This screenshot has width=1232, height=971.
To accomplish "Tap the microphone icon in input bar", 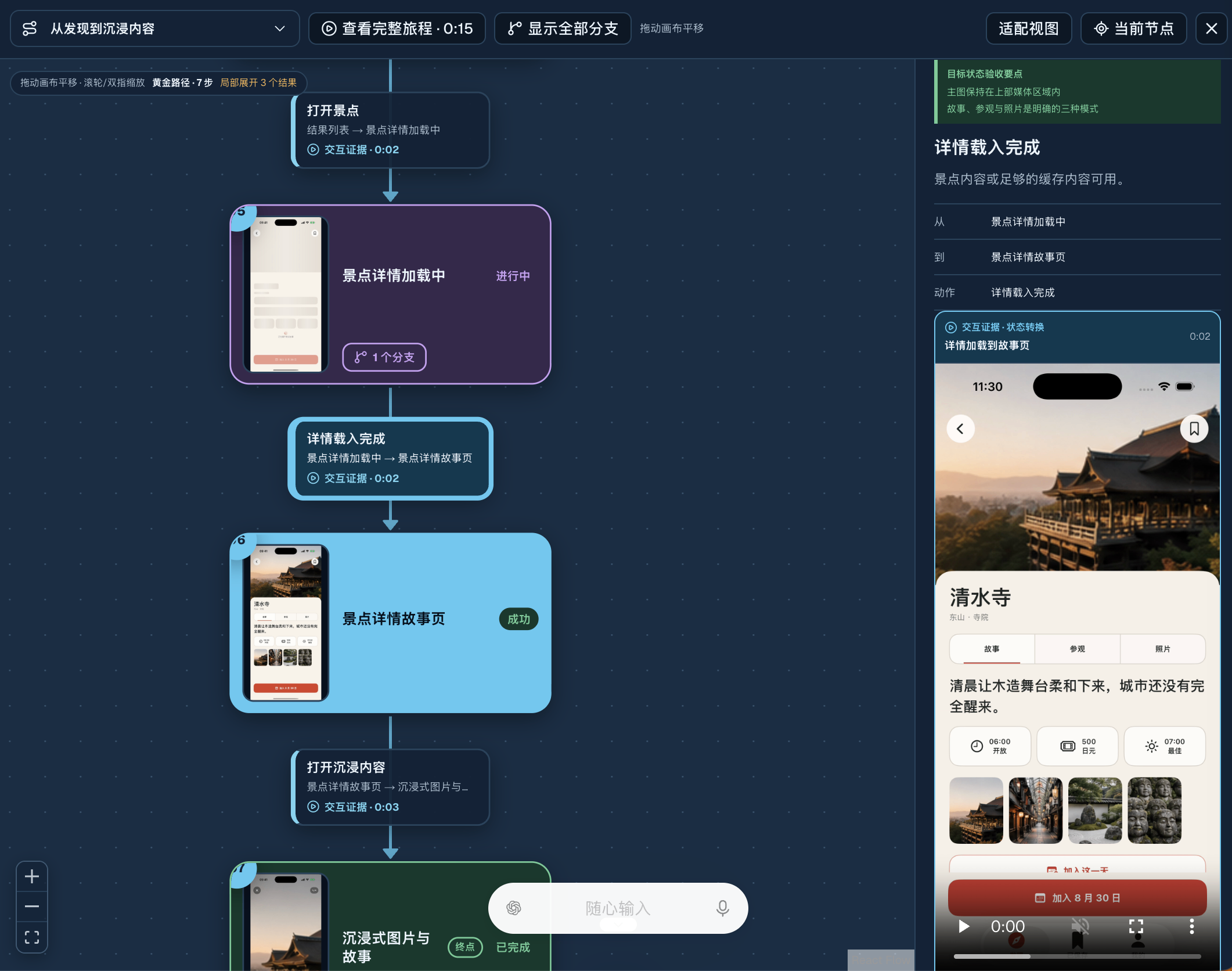I will point(722,908).
